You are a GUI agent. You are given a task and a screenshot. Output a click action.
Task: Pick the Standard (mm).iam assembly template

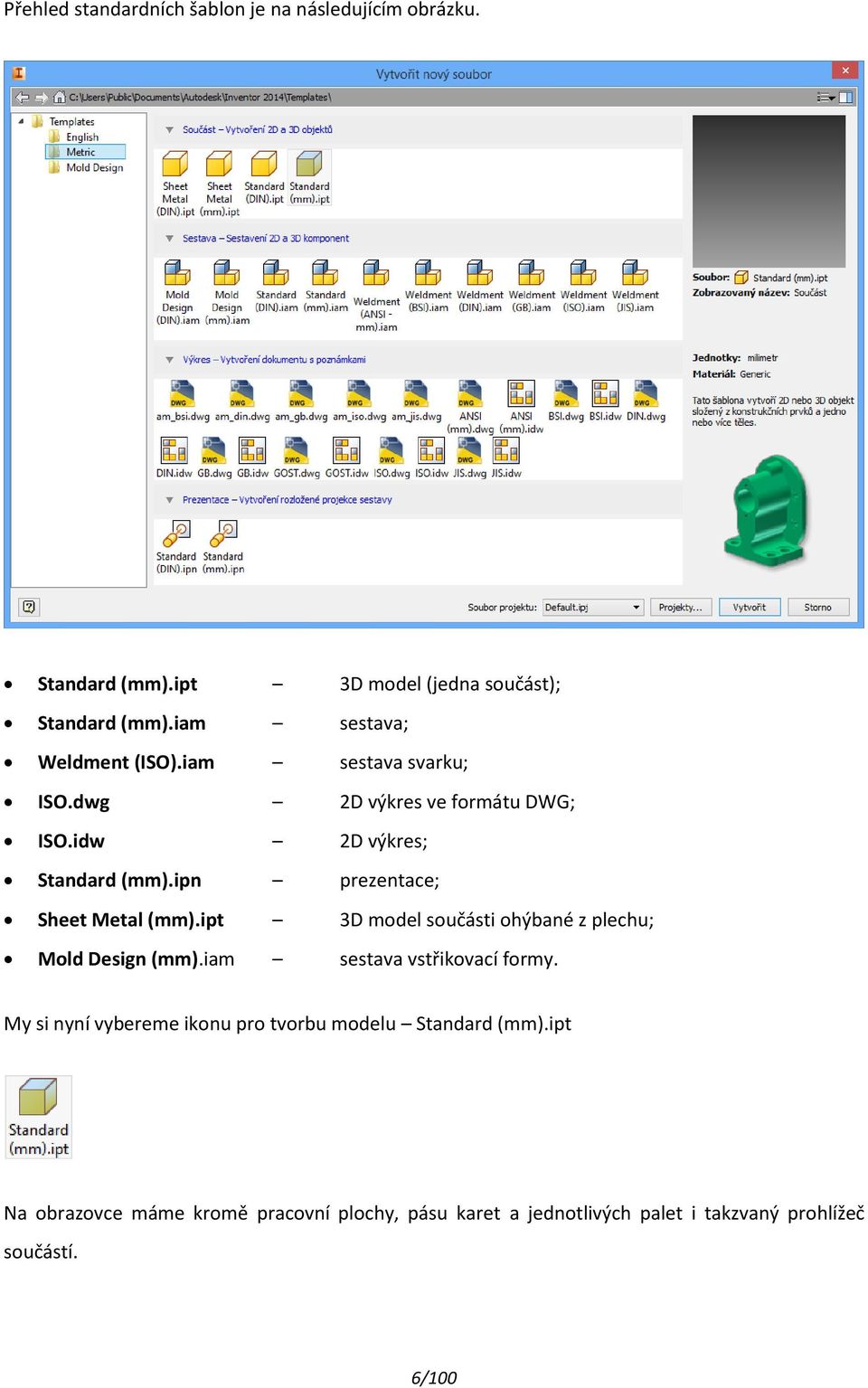(x=325, y=287)
